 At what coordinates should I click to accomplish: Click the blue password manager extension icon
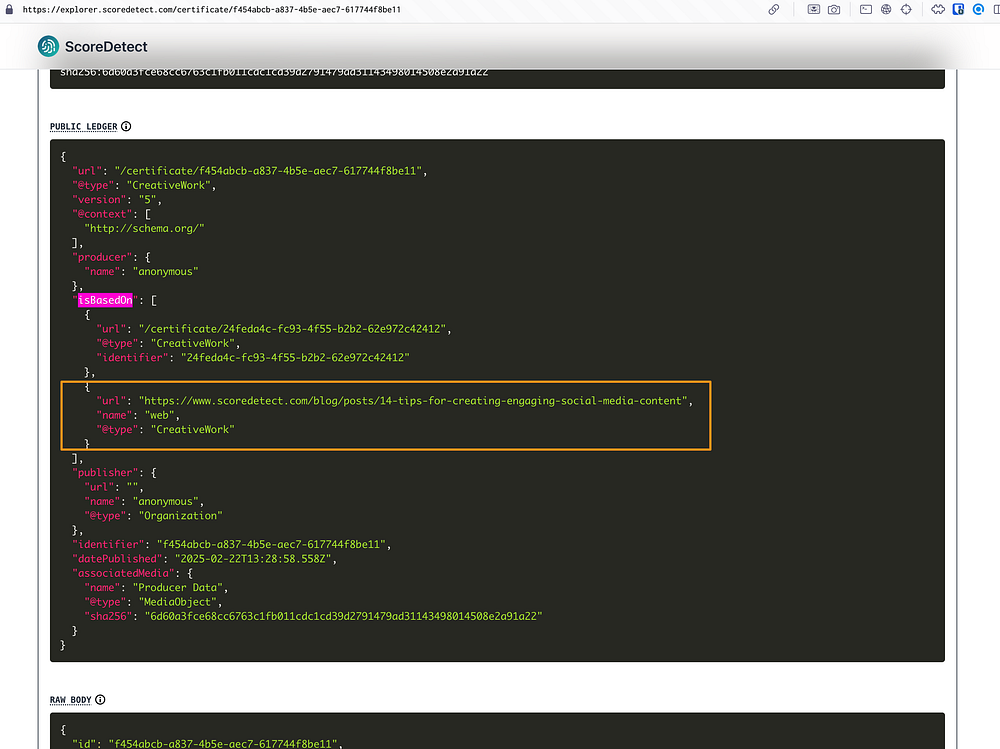(958, 10)
